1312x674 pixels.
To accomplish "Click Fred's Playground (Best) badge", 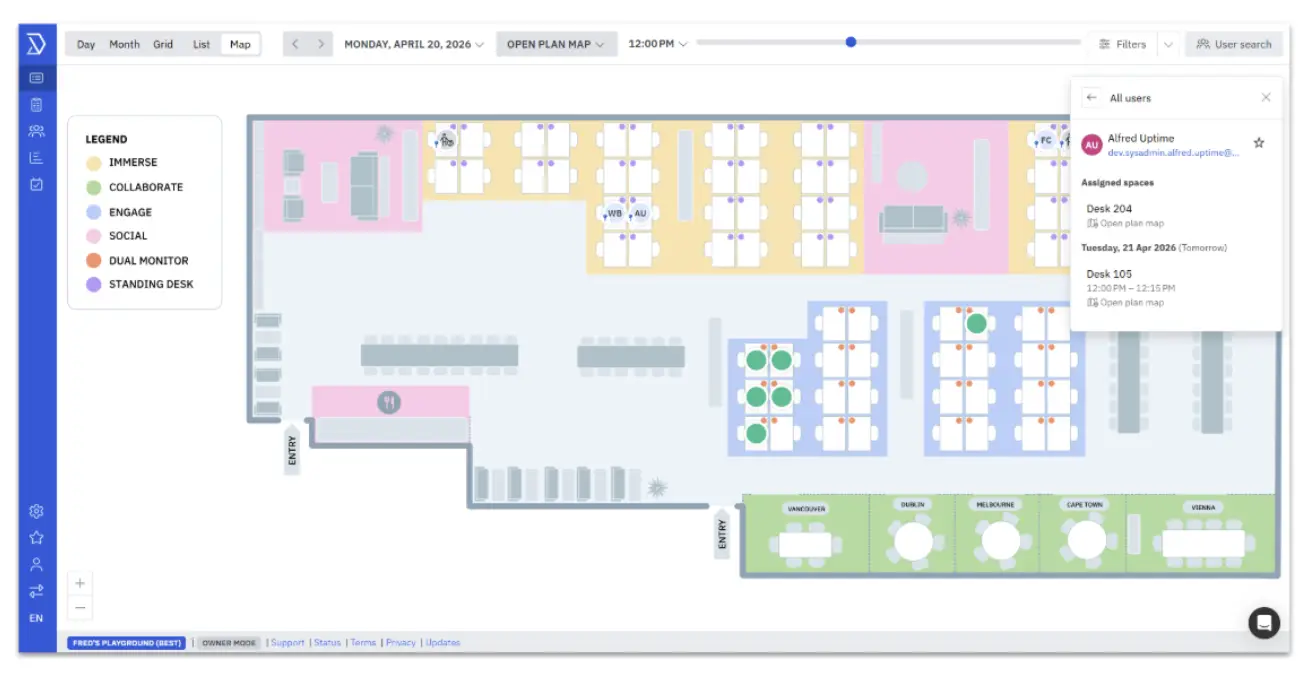I will (126, 643).
